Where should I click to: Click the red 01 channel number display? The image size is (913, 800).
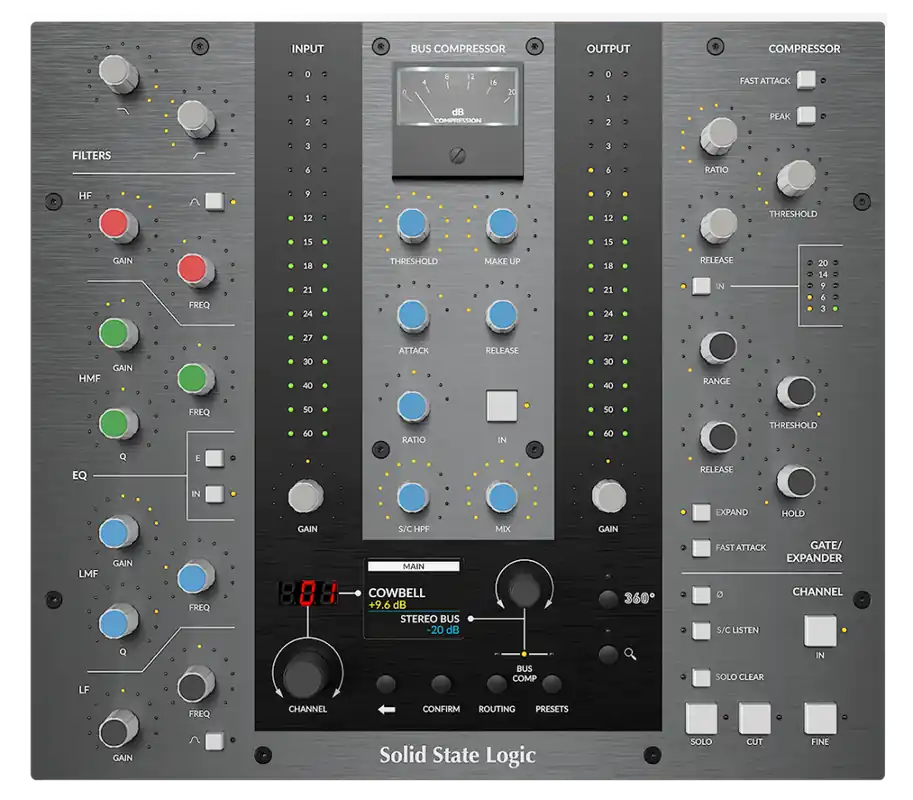click(309, 593)
